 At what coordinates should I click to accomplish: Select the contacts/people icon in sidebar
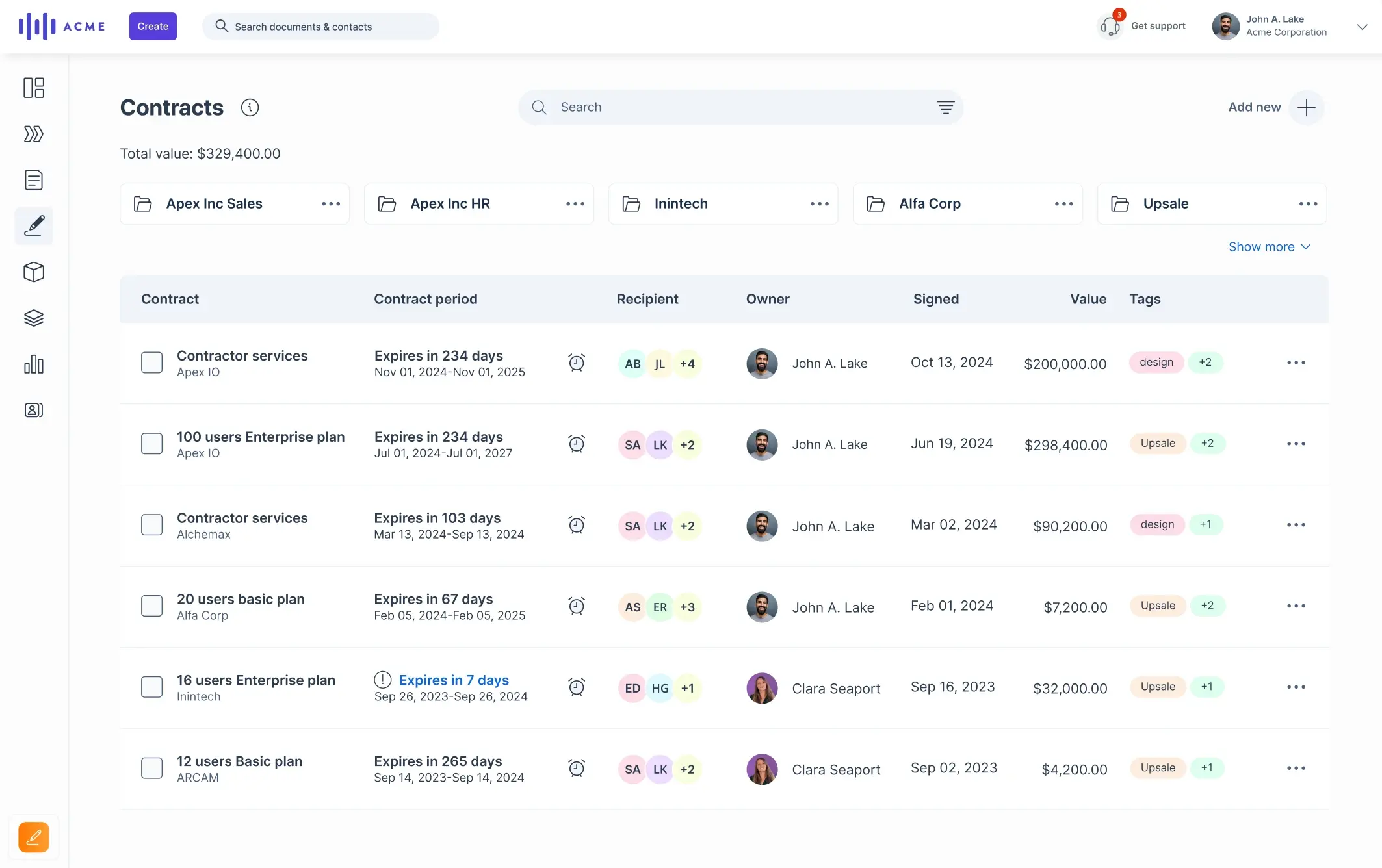point(34,410)
